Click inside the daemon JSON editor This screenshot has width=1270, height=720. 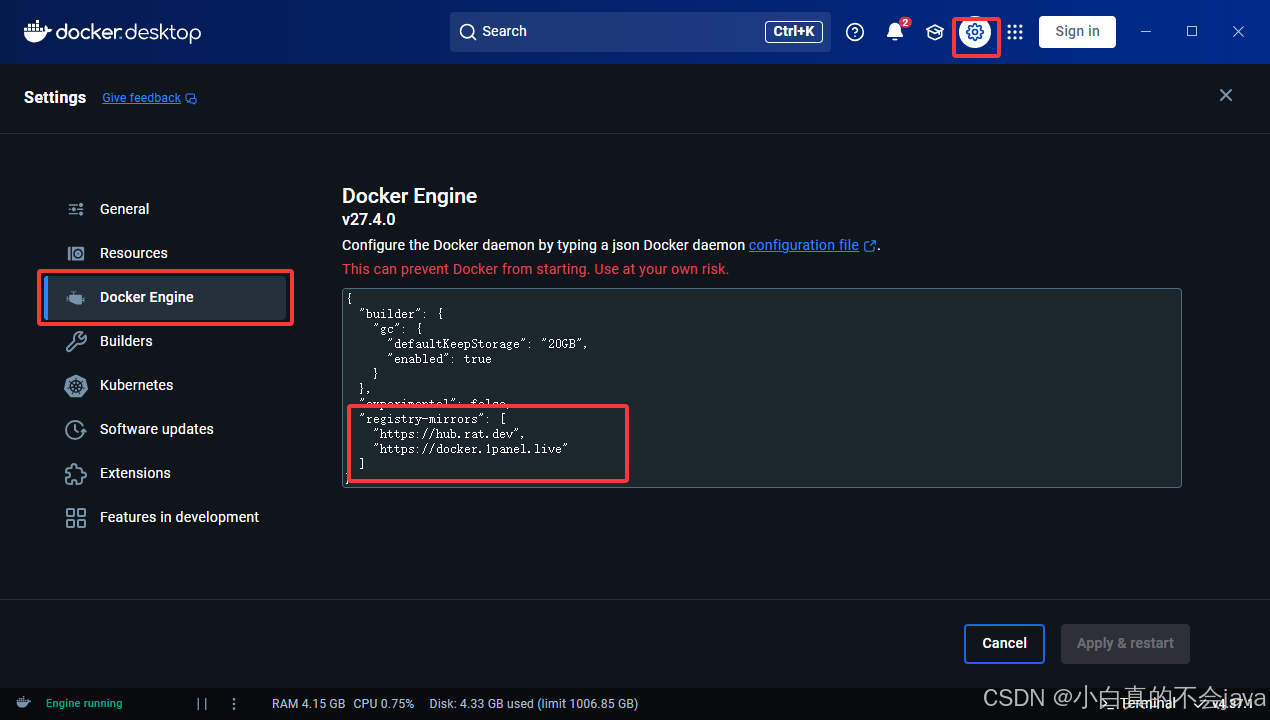click(x=761, y=388)
